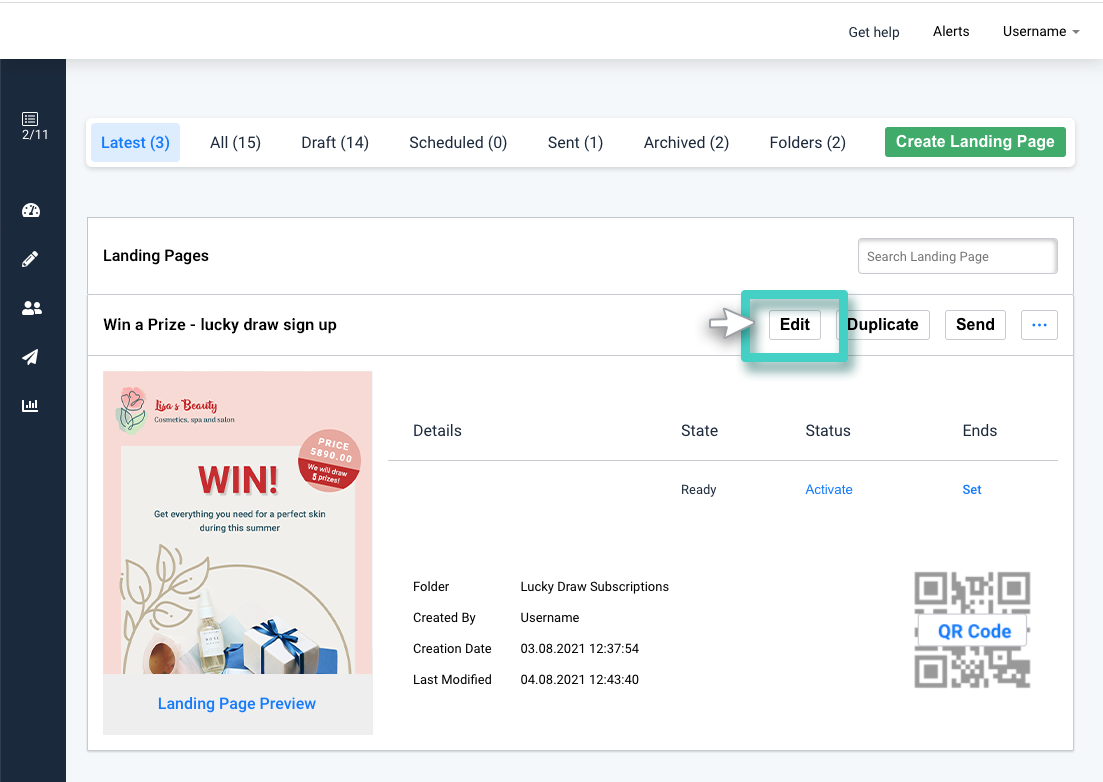Viewport: 1103px width, 782px height.
Task: Click the Details column header
Action: click(437, 430)
